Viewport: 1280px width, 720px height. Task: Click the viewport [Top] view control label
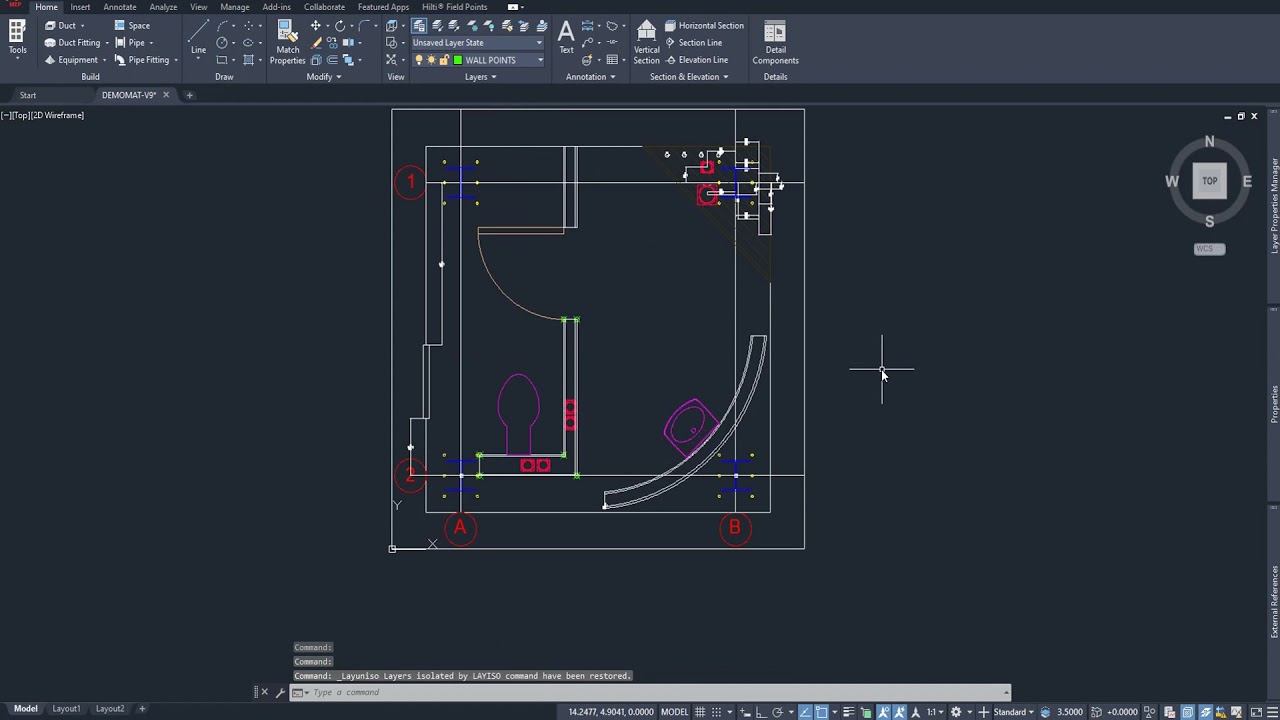[x=20, y=115]
